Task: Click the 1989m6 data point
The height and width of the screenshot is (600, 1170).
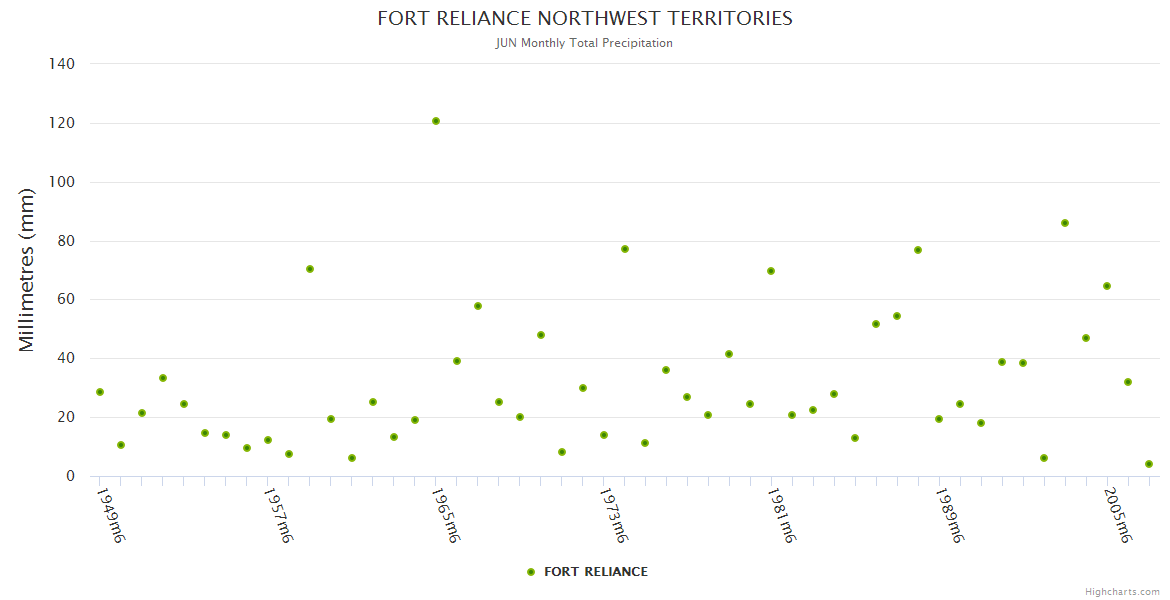Action: (939, 419)
